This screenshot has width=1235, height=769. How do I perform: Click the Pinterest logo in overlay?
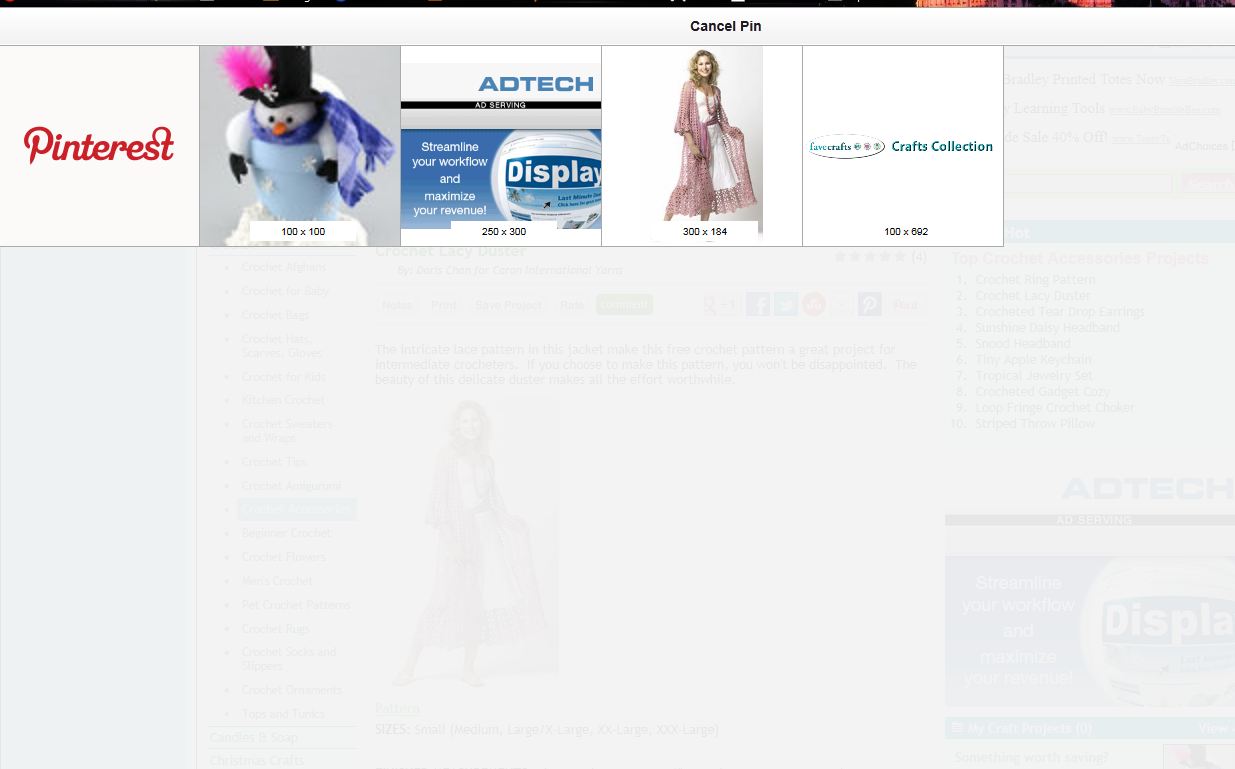click(x=99, y=145)
